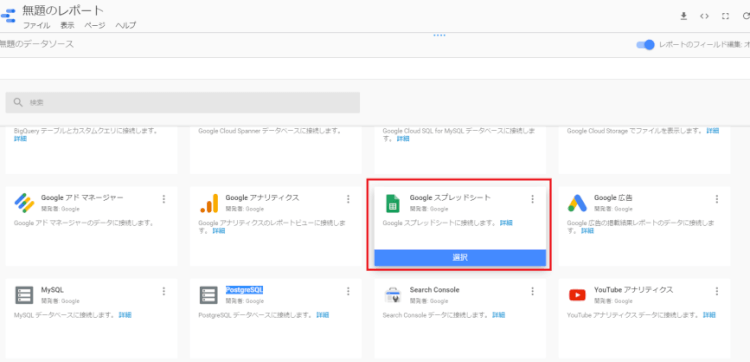This screenshot has height=362, width=750.
Task: Click the Google アド マネージャー title text
Action: tap(82, 197)
